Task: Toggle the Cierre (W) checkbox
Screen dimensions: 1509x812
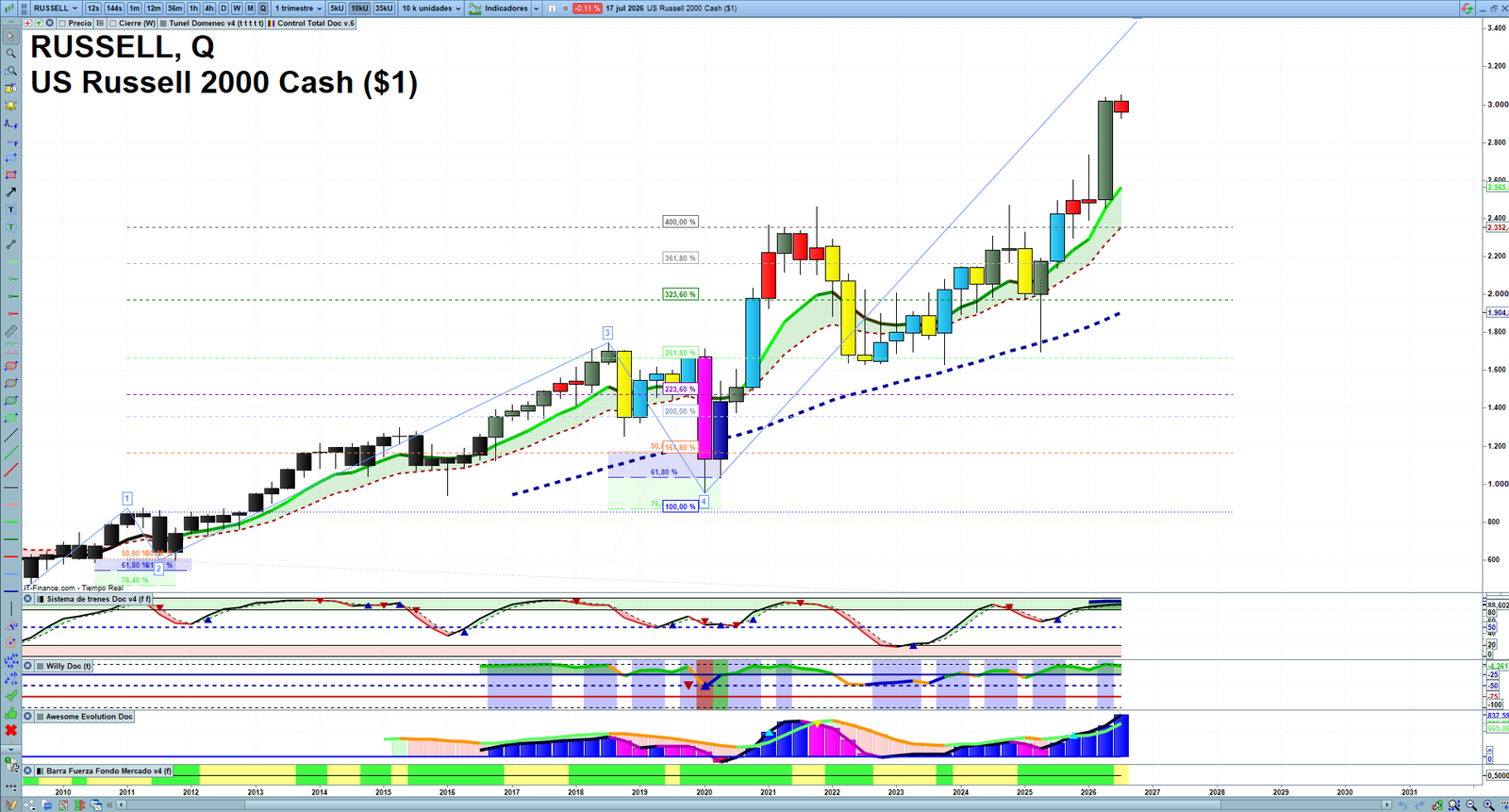Action: tap(112, 24)
